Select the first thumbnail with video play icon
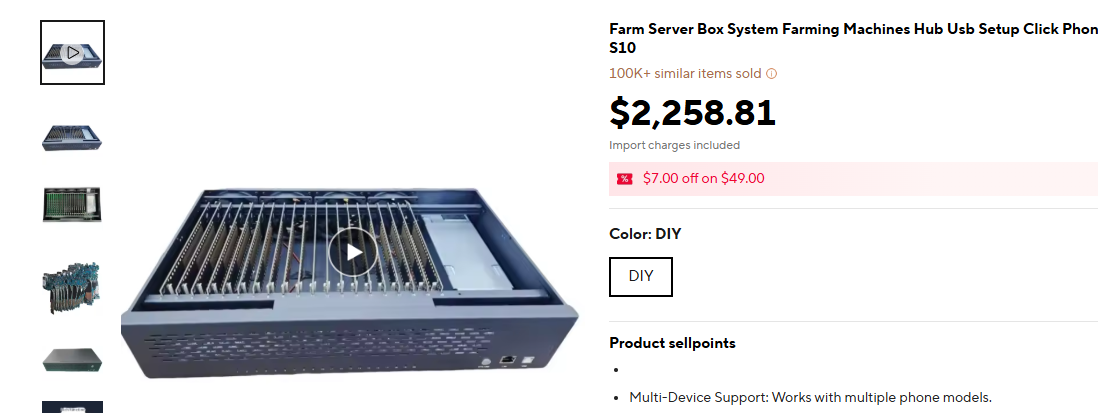 coord(72,52)
